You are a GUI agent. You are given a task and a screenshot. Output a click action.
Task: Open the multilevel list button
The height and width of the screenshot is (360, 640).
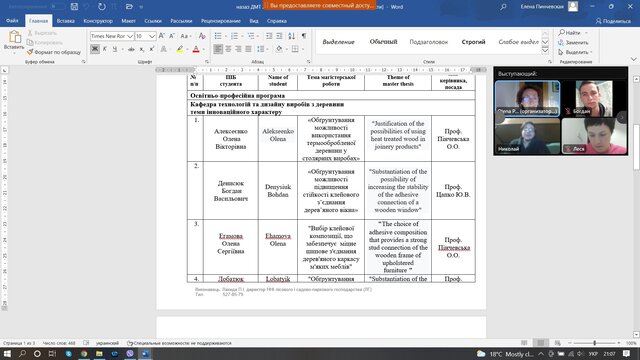[251, 36]
